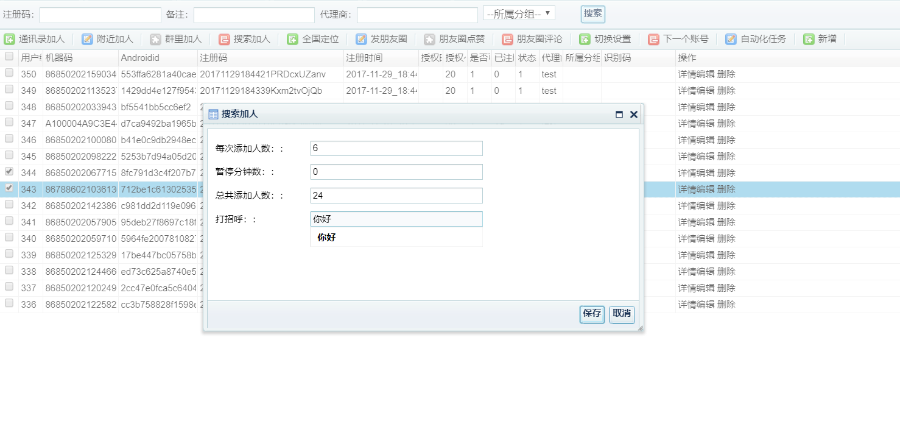This screenshot has width=900, height=432.
Task: Select Androidid cell c981dd2d119e096
Action: coord(157,205)
